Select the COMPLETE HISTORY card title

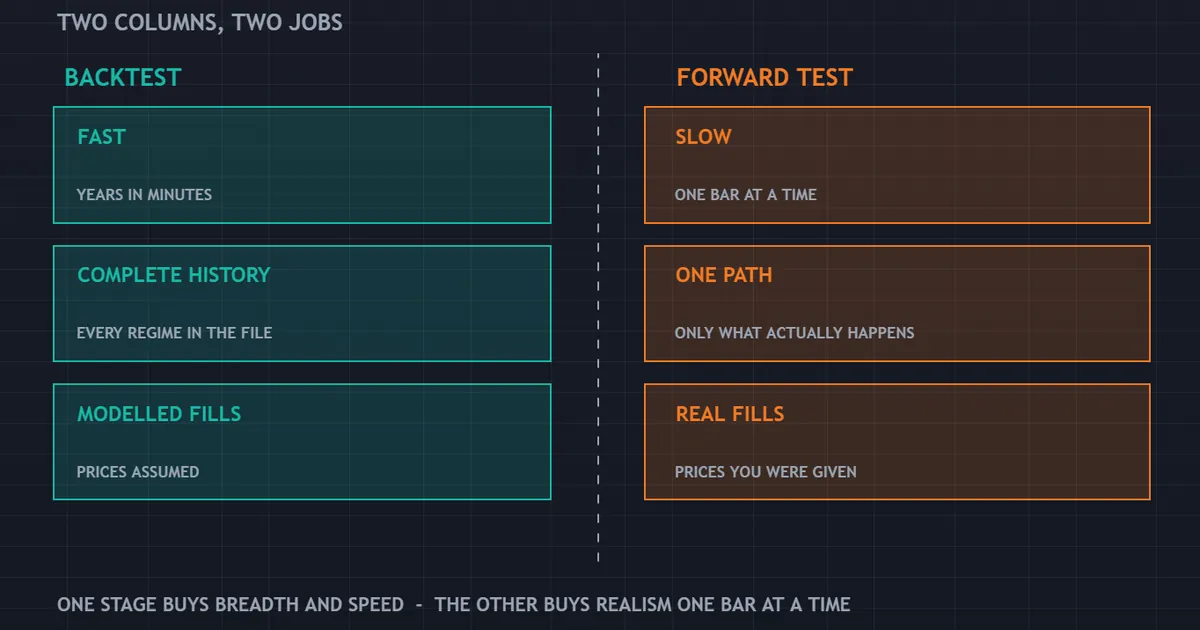click(x=174, y=275)
